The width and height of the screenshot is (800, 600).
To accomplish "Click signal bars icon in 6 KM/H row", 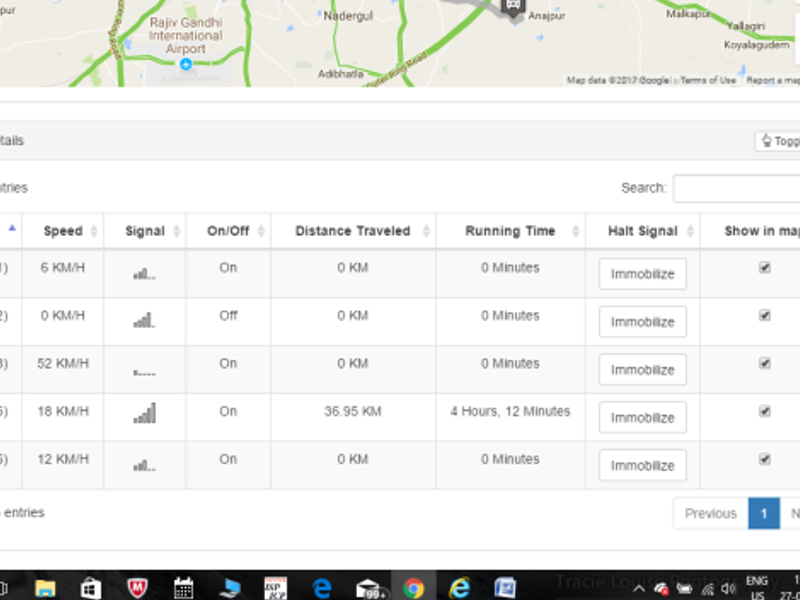I will (144, 274).
